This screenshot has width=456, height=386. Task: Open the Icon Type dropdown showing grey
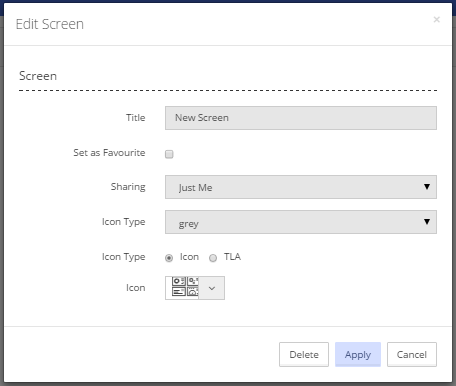[x=301, y=222]
